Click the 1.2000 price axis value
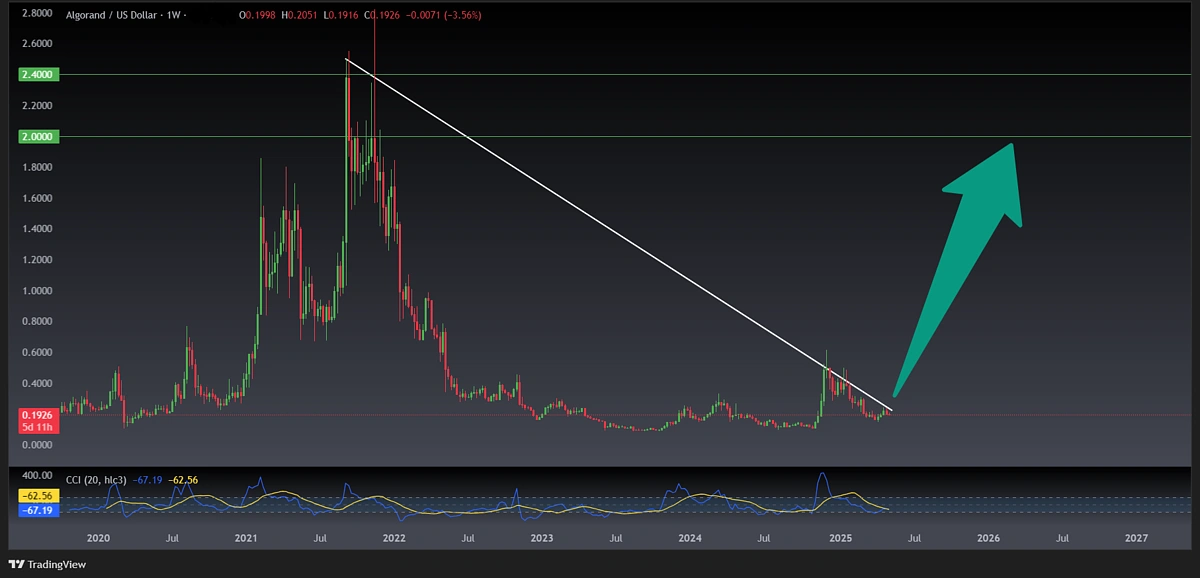1200x578 pixels. tap(37, 260)
